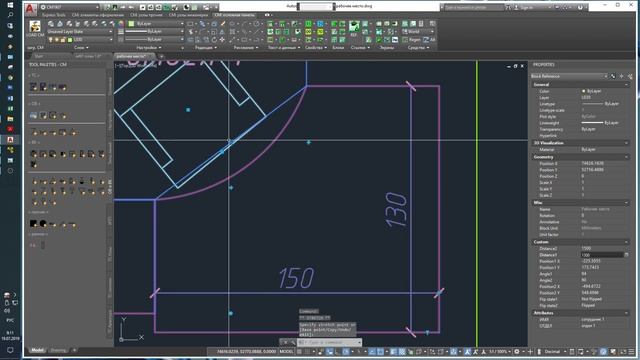
Task: Click the REF icon in the ribbon
Action: point(354,28)
